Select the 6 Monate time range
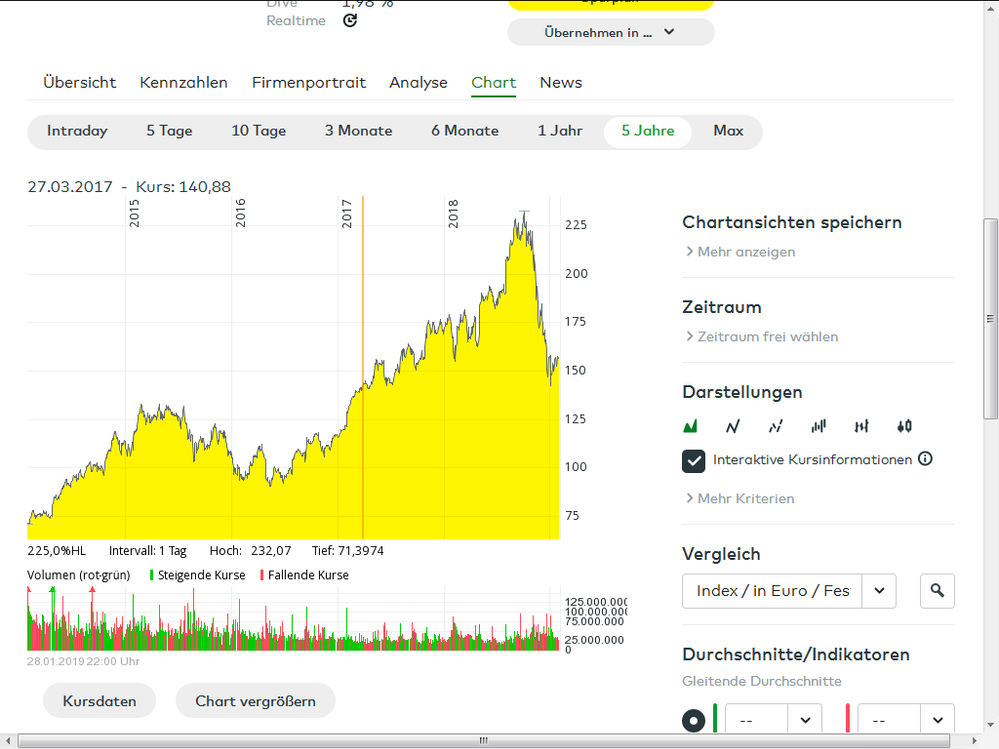999x749 pixels. (x=464, y=130)
